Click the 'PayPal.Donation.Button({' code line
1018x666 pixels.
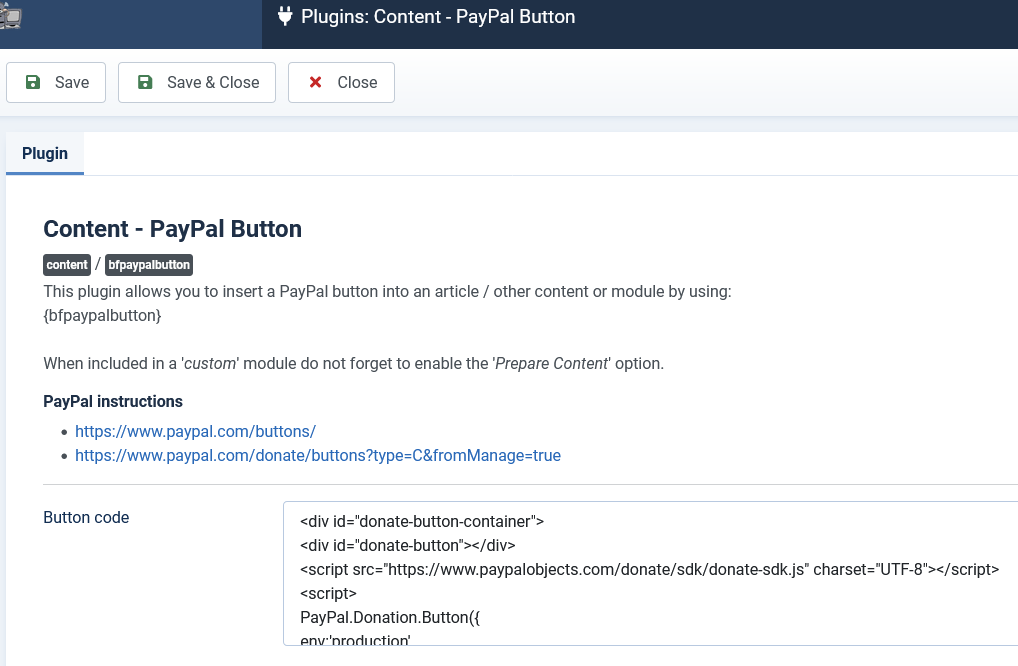point(390,617)
